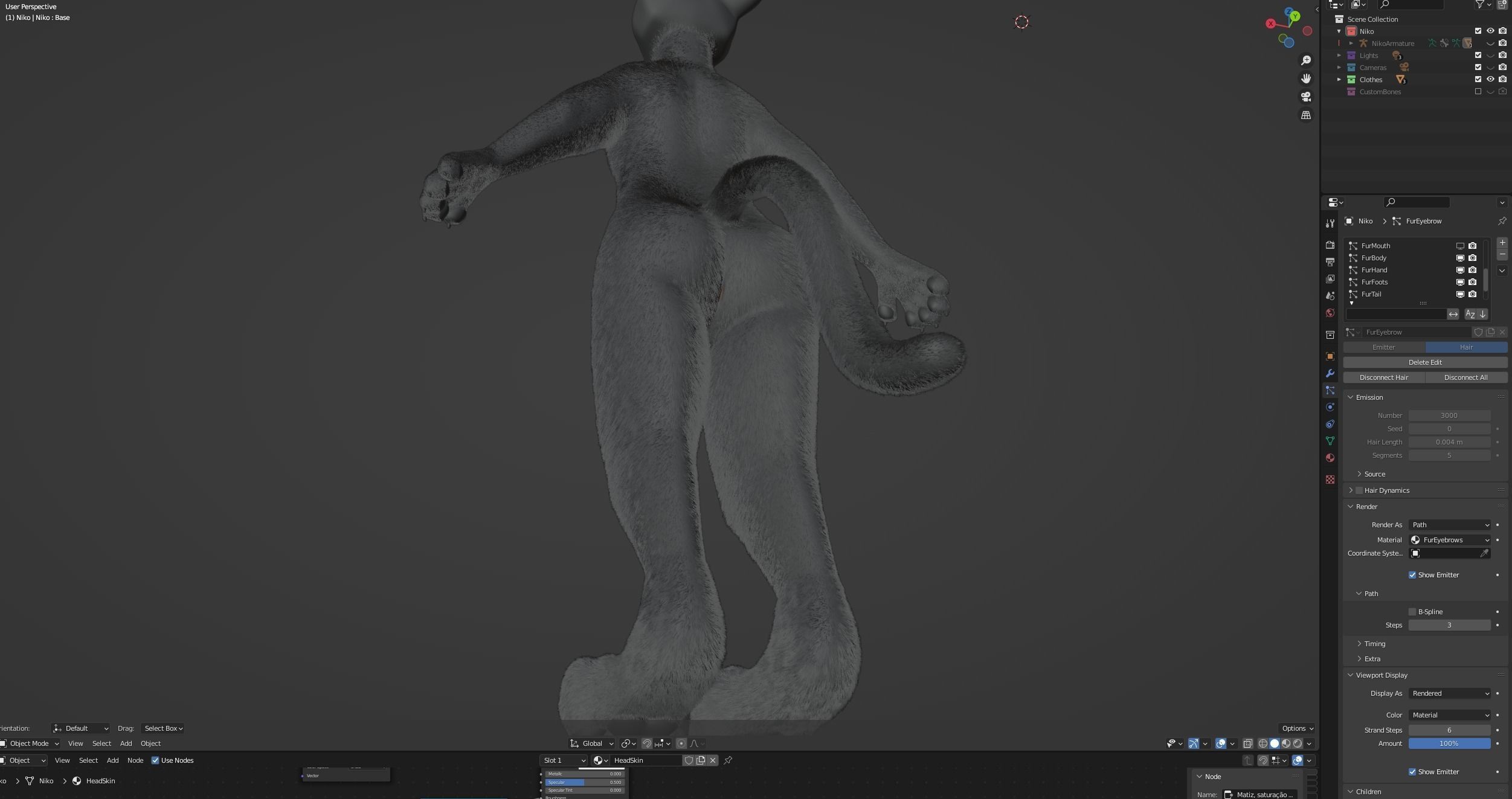Open the Display As Rendered dropdown
The width and height of the screenshot is (1512, 799).
point(1449,693)
